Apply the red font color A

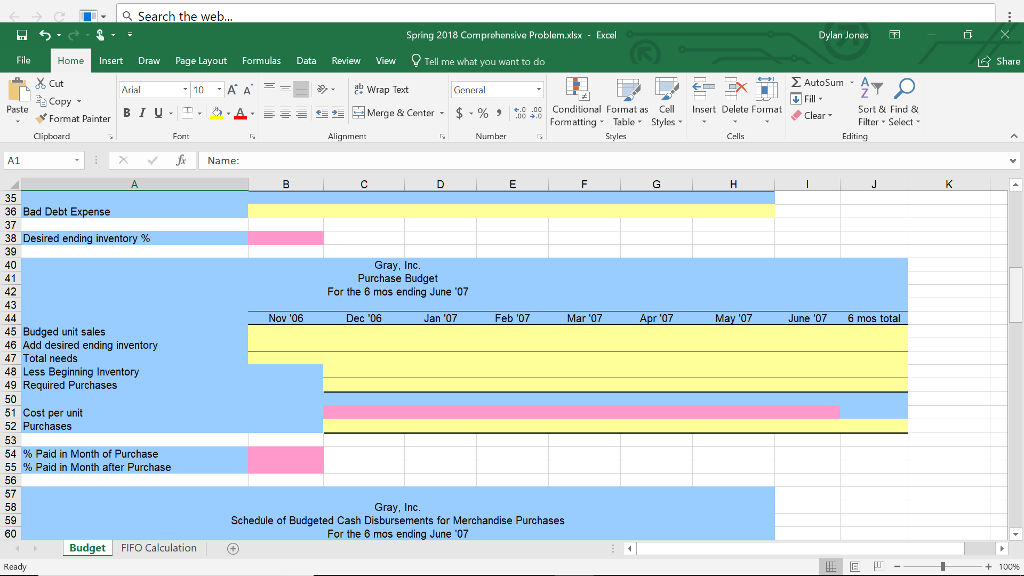click(x=240, y=114)
